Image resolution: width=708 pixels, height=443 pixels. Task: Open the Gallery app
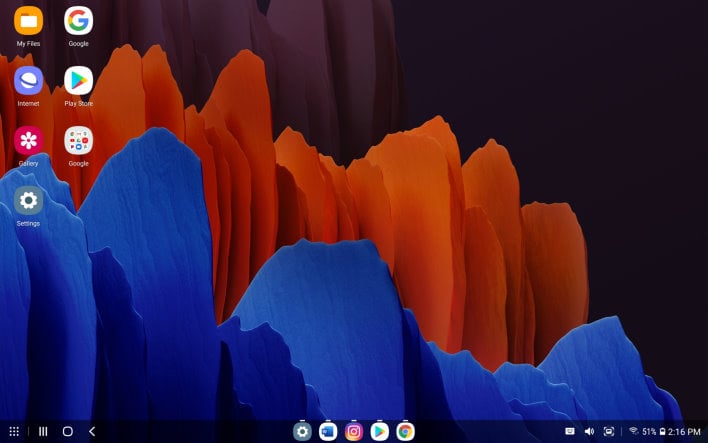28,141
